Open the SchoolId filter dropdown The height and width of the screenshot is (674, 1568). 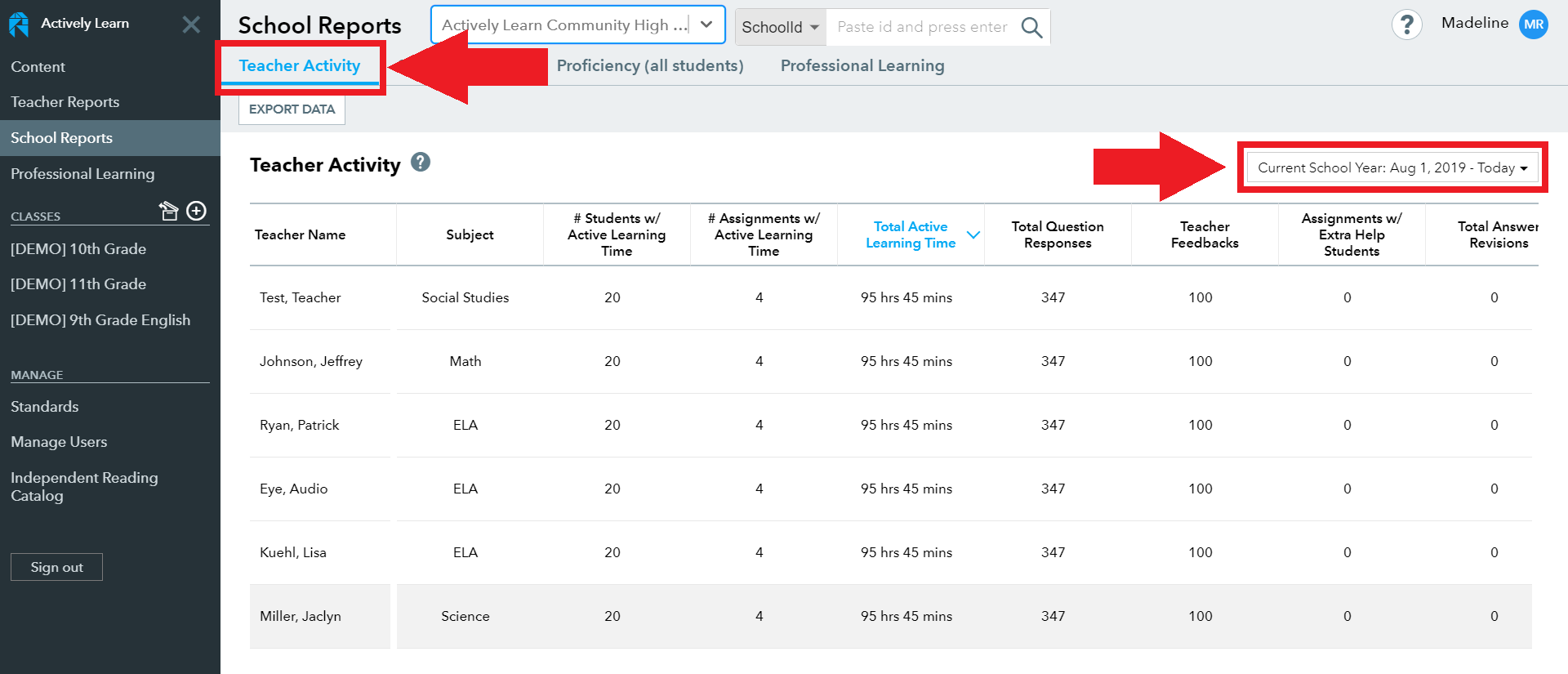780,27
